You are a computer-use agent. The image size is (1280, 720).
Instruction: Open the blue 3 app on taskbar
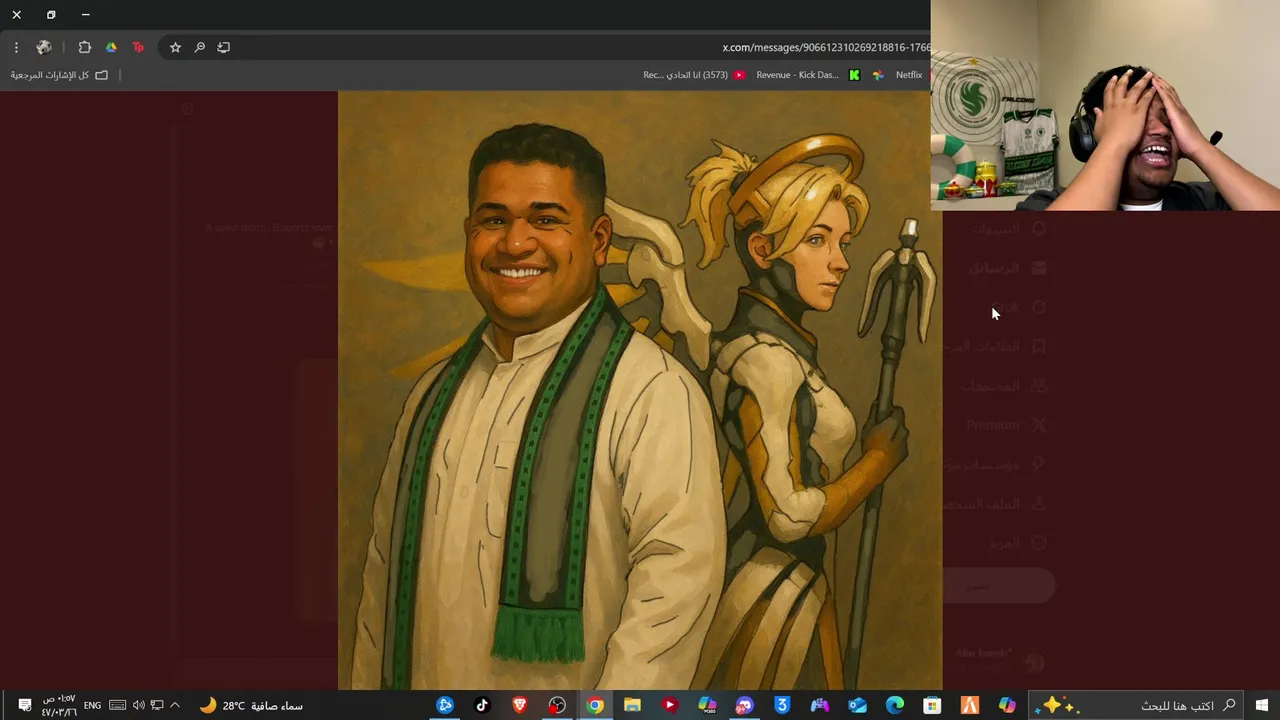click(x=782, y=706)
